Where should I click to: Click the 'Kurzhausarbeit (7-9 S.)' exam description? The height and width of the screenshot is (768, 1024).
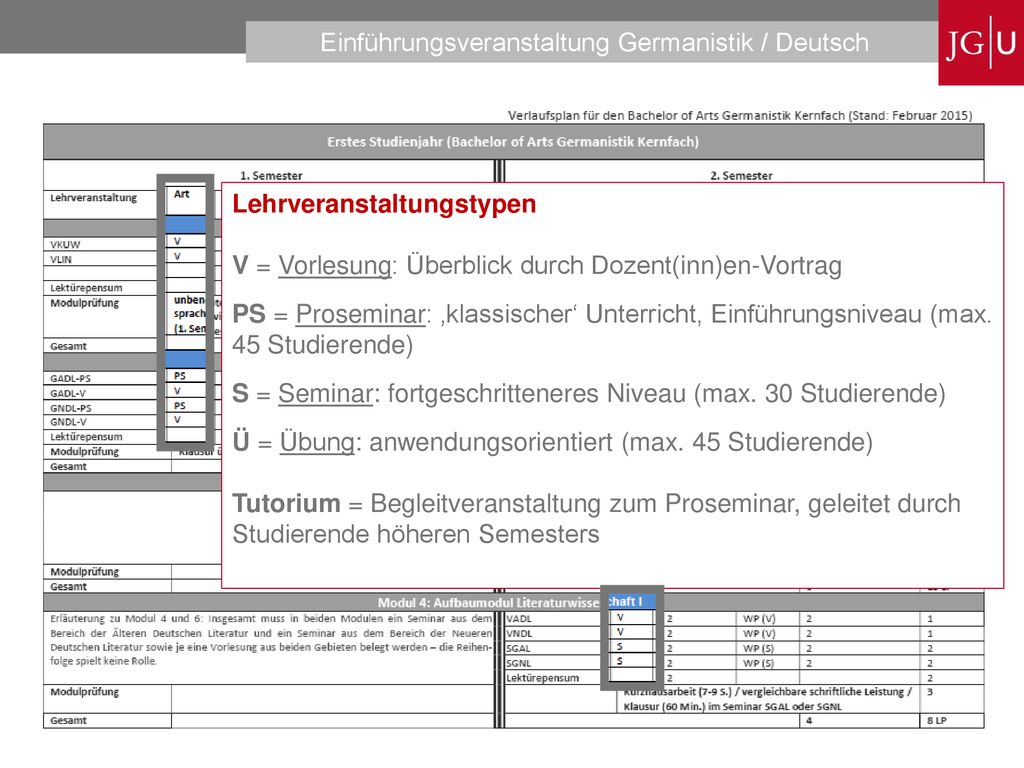[767, 692]
